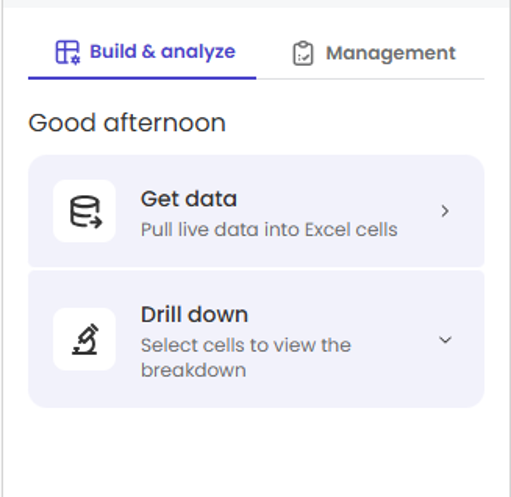Click the blue underline beneath Build & analyze
This screenshot has width=511, height=497.
coord(142,78)
